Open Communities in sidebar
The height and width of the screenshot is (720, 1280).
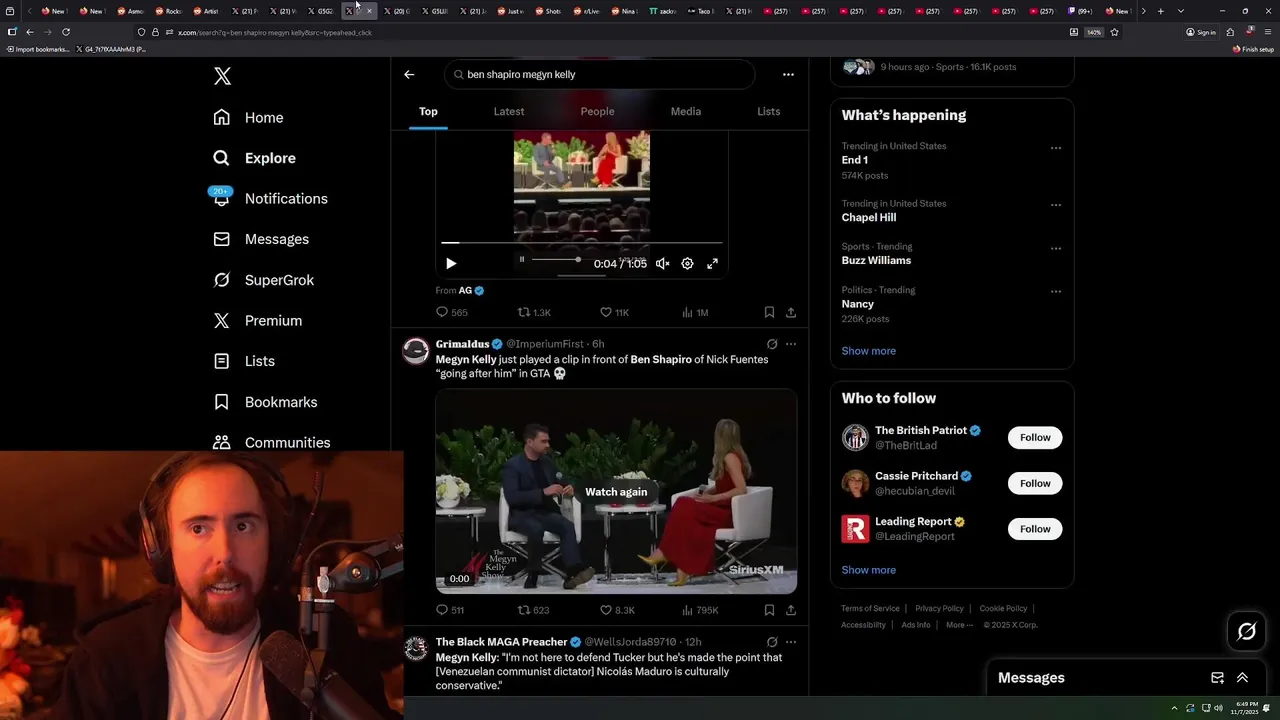[271, 442]
